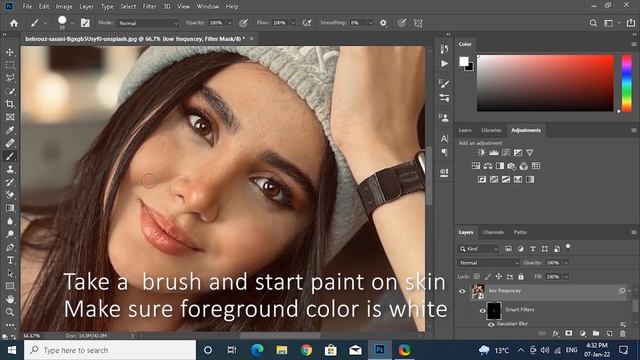Toggle Smart Filters visibility eye
Screen dimensions: 640x360
(x=482, y=311)
